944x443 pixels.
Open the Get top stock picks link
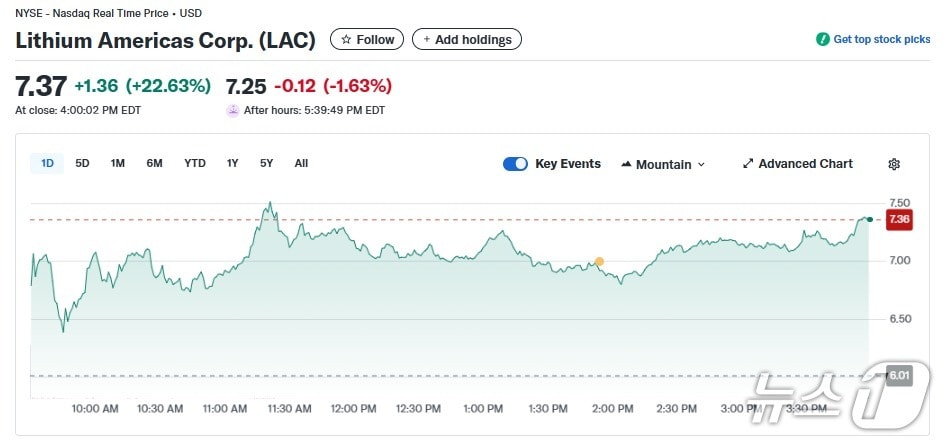[x=881, y=40]
